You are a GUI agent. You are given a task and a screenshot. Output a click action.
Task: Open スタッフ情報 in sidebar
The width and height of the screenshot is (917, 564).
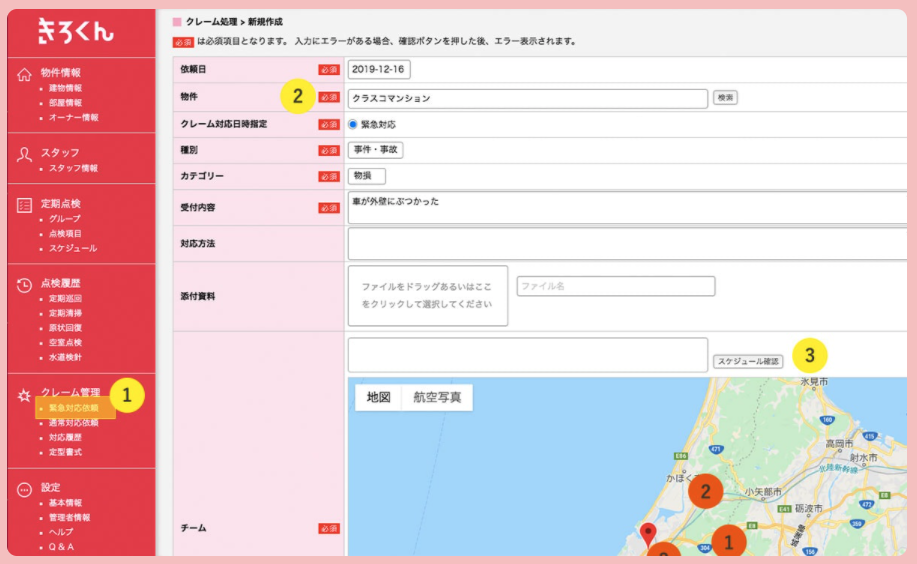point(73,168)
